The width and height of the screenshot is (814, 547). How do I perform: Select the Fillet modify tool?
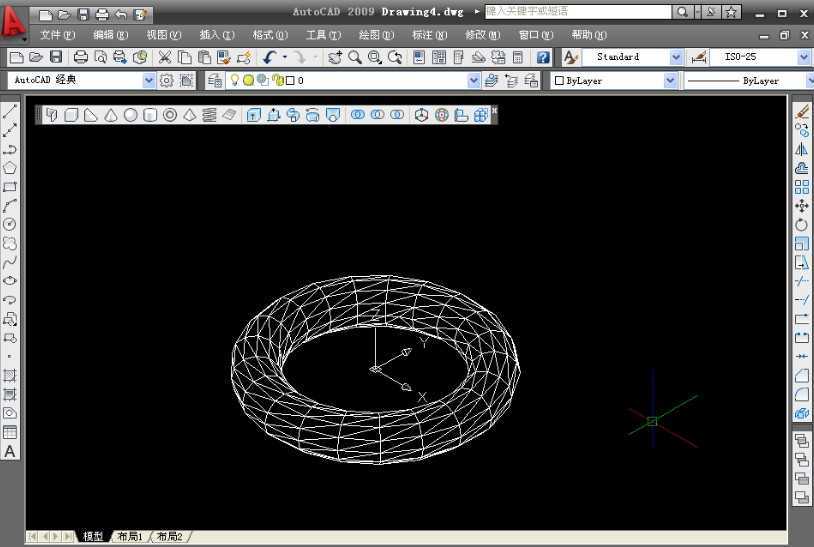coord(802,394)
